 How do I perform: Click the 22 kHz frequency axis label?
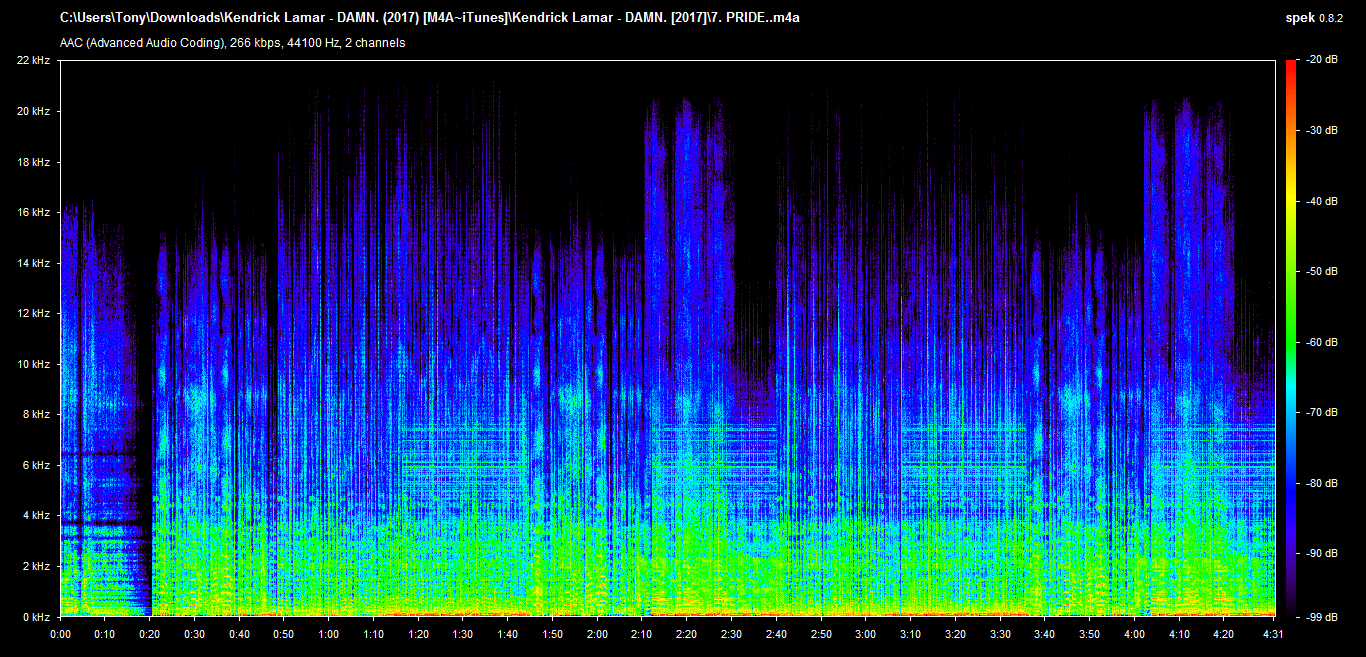32,59
